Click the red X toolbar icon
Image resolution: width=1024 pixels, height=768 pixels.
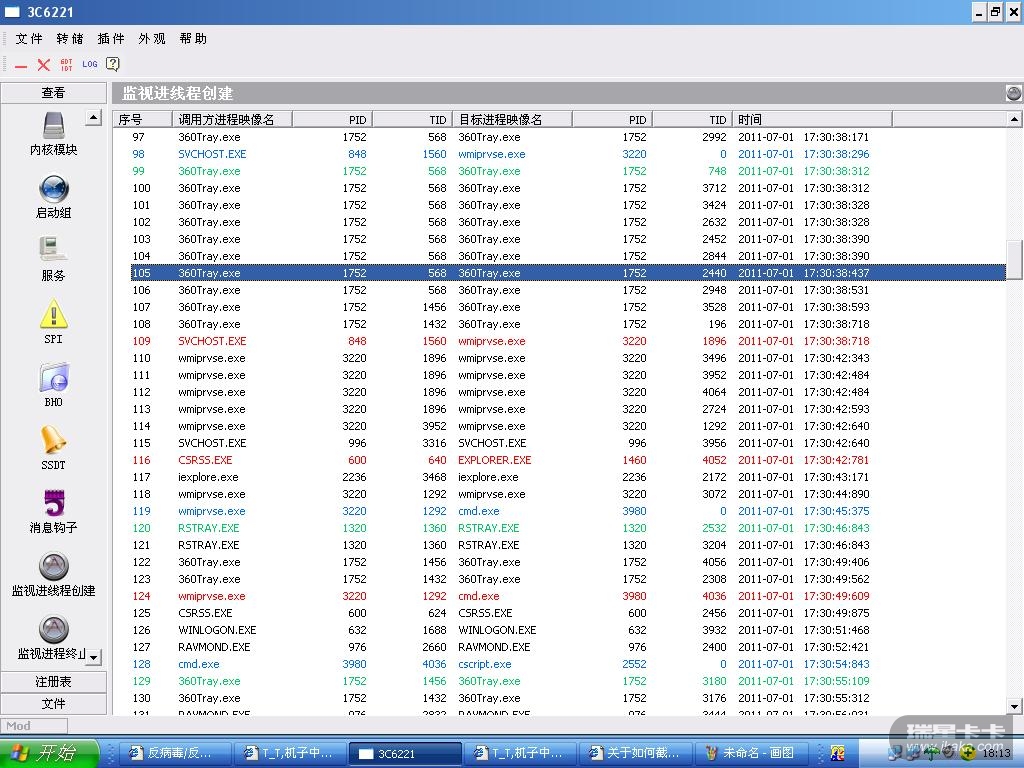point(44,65)
